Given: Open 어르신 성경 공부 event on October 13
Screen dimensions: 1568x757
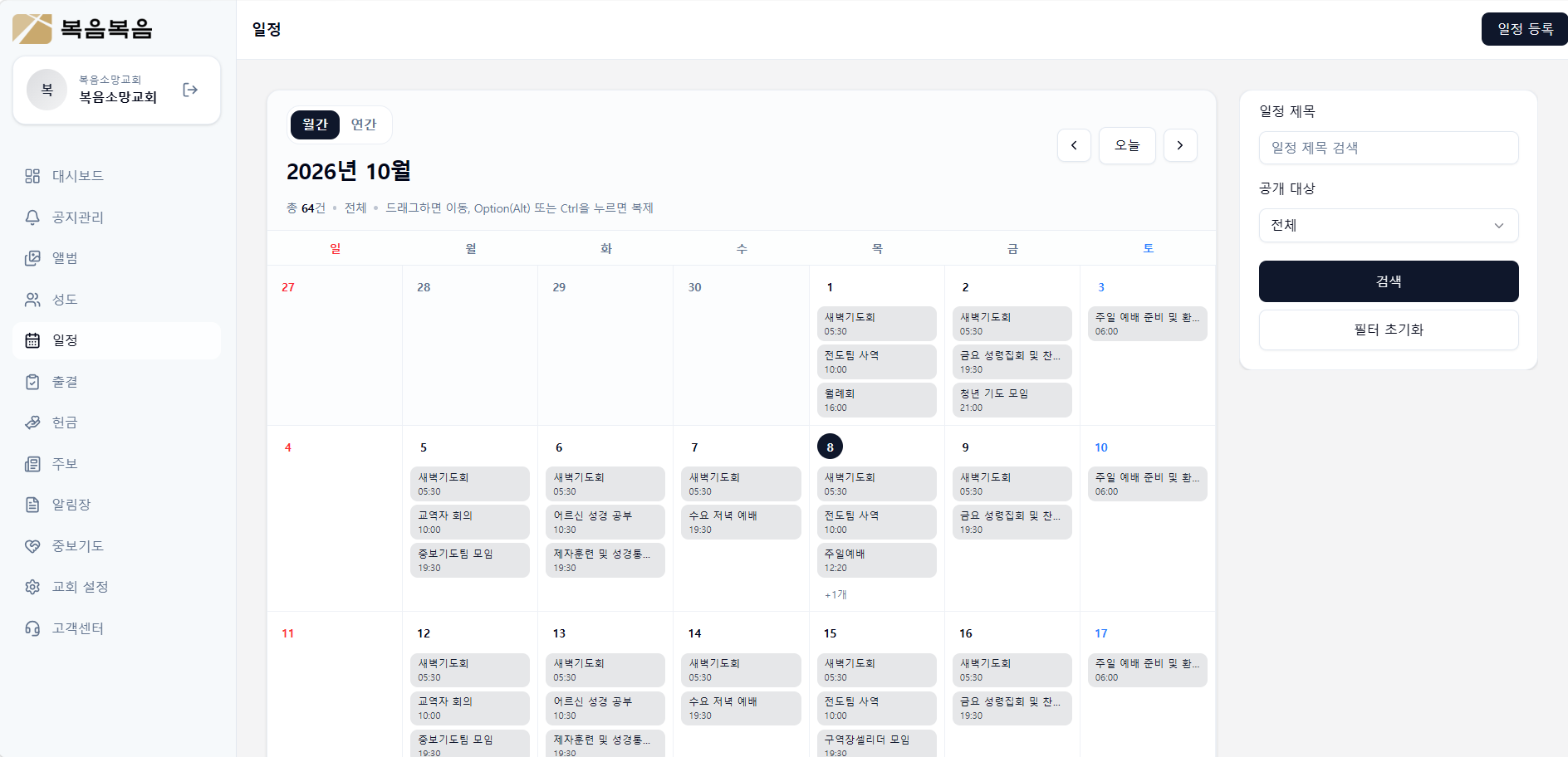Looking at the screenshot, I should pyautogui.click(x=605, y=708).
